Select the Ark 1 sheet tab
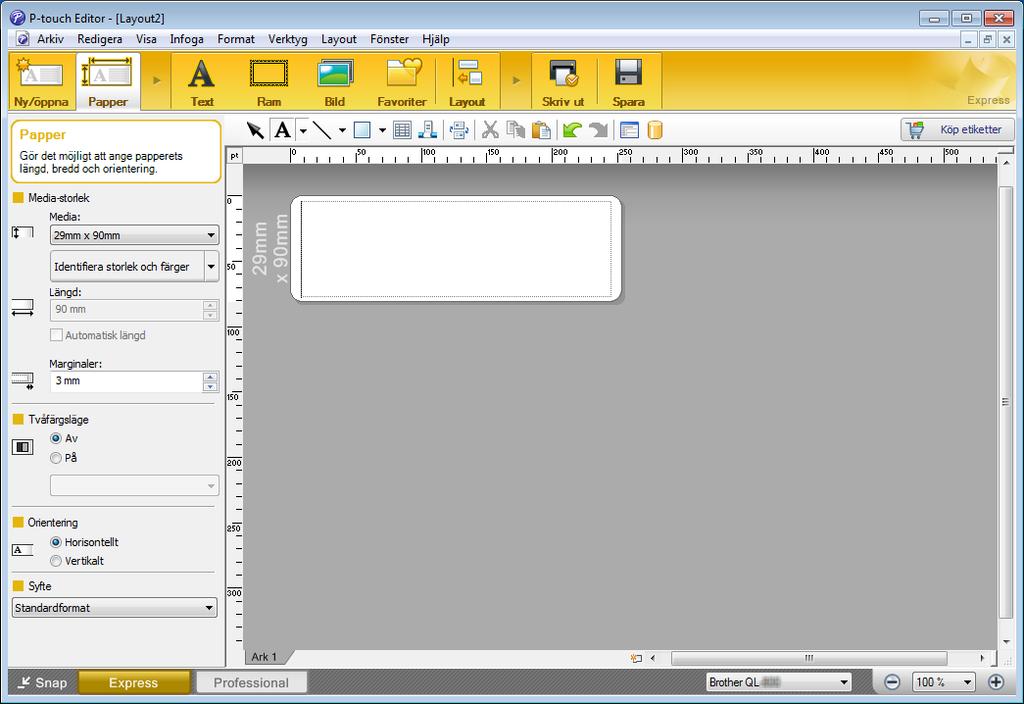1024x704 pixels. (x=264, y=657)
